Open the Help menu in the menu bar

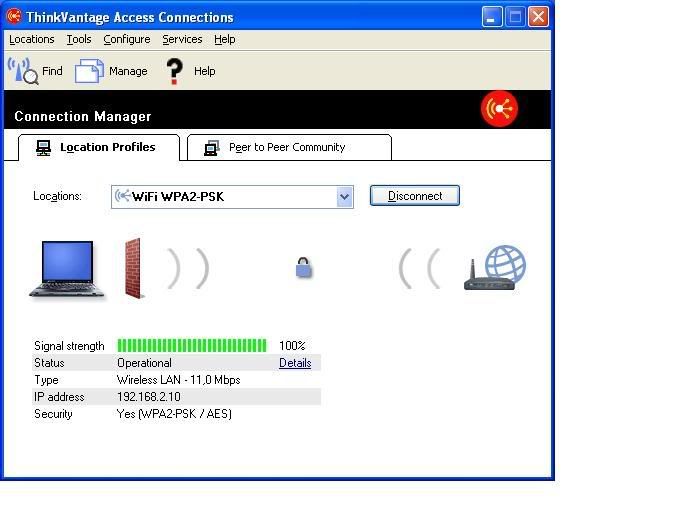coord(225,39)
